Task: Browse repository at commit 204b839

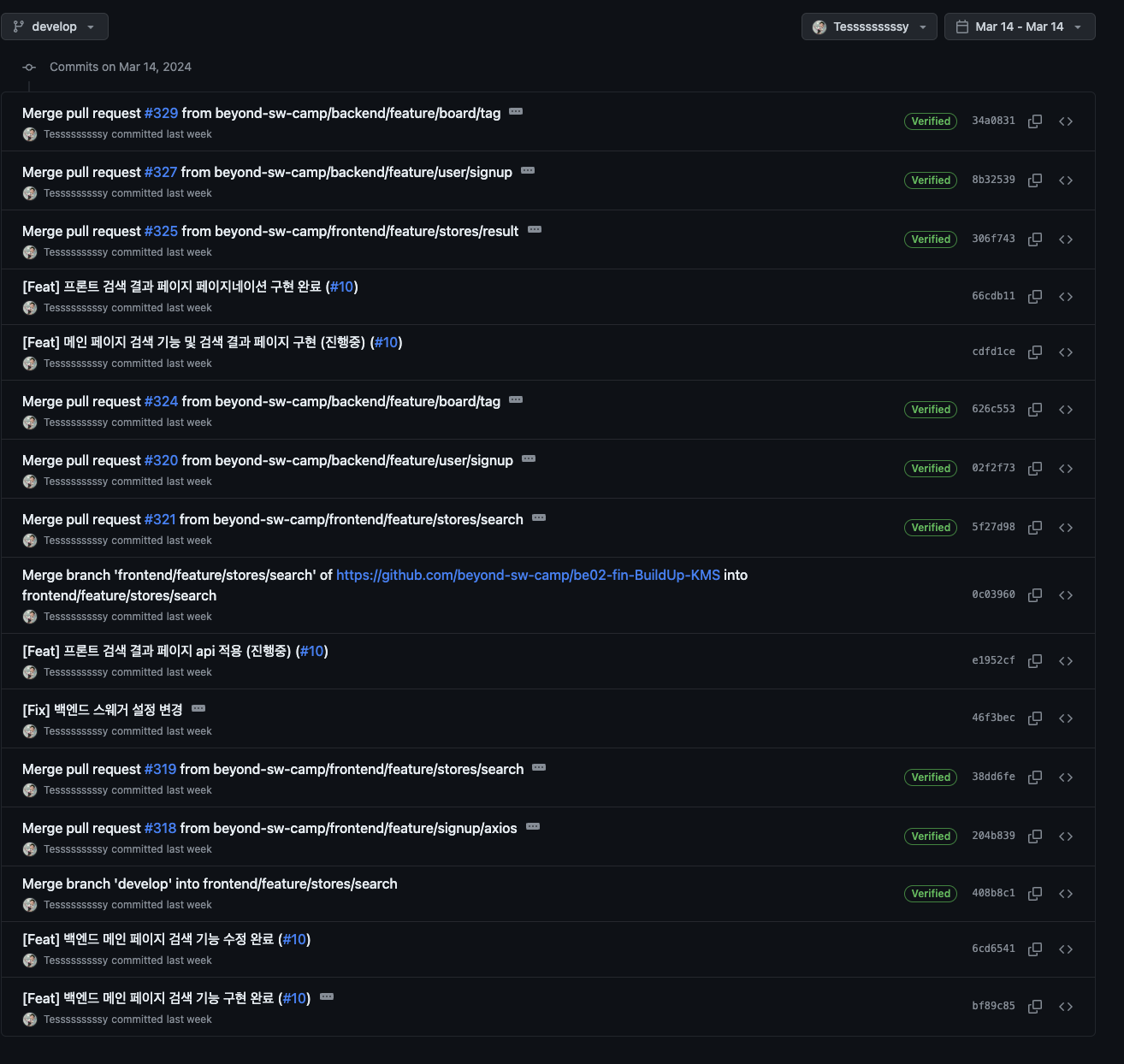Action: [1066, 836]
